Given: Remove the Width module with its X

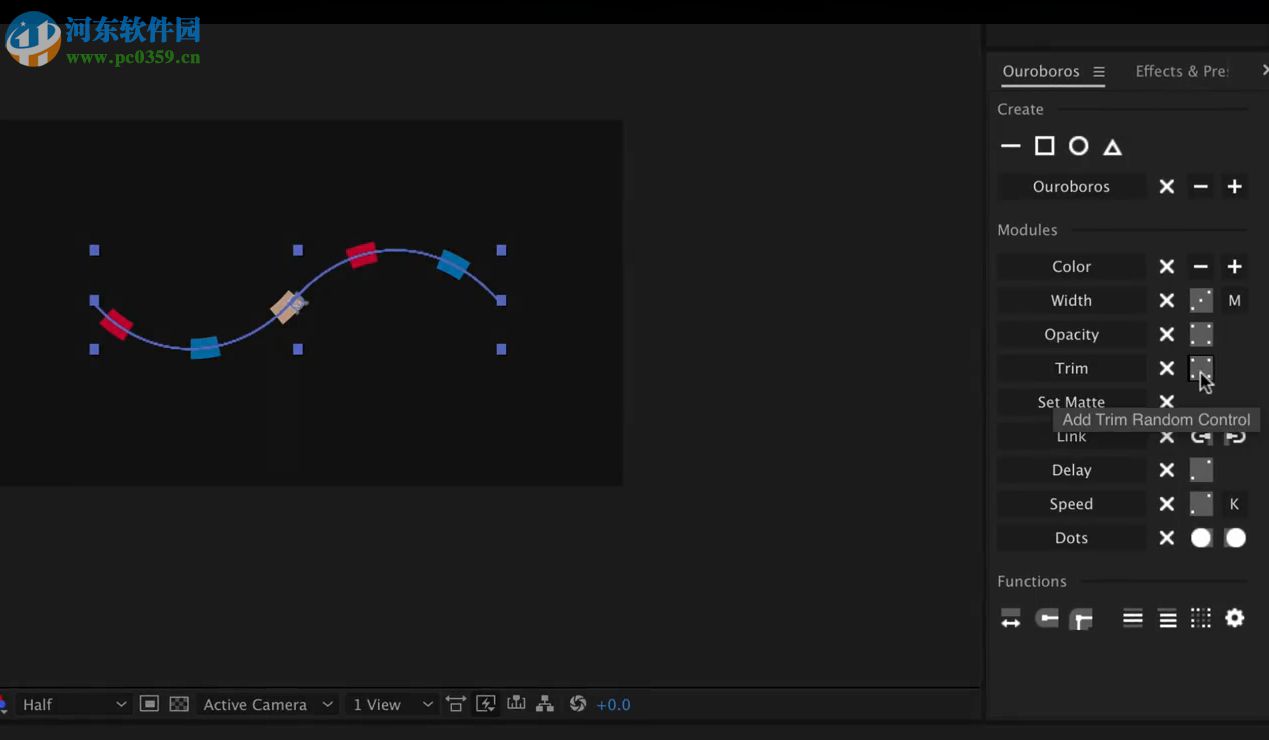Looking at the screenshot, I should (x=1166, y=300).
